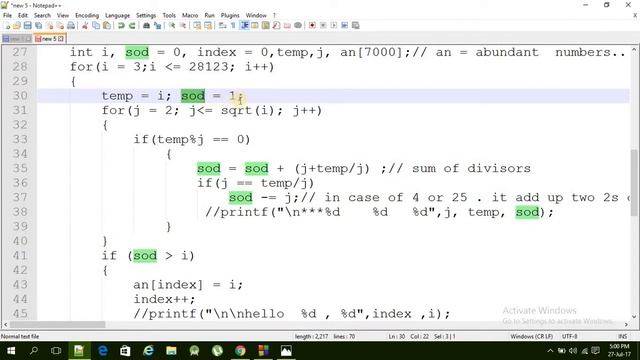Screen dimensions: 640x360
Task: Open the Tools menu
Action: click(169, 15)
